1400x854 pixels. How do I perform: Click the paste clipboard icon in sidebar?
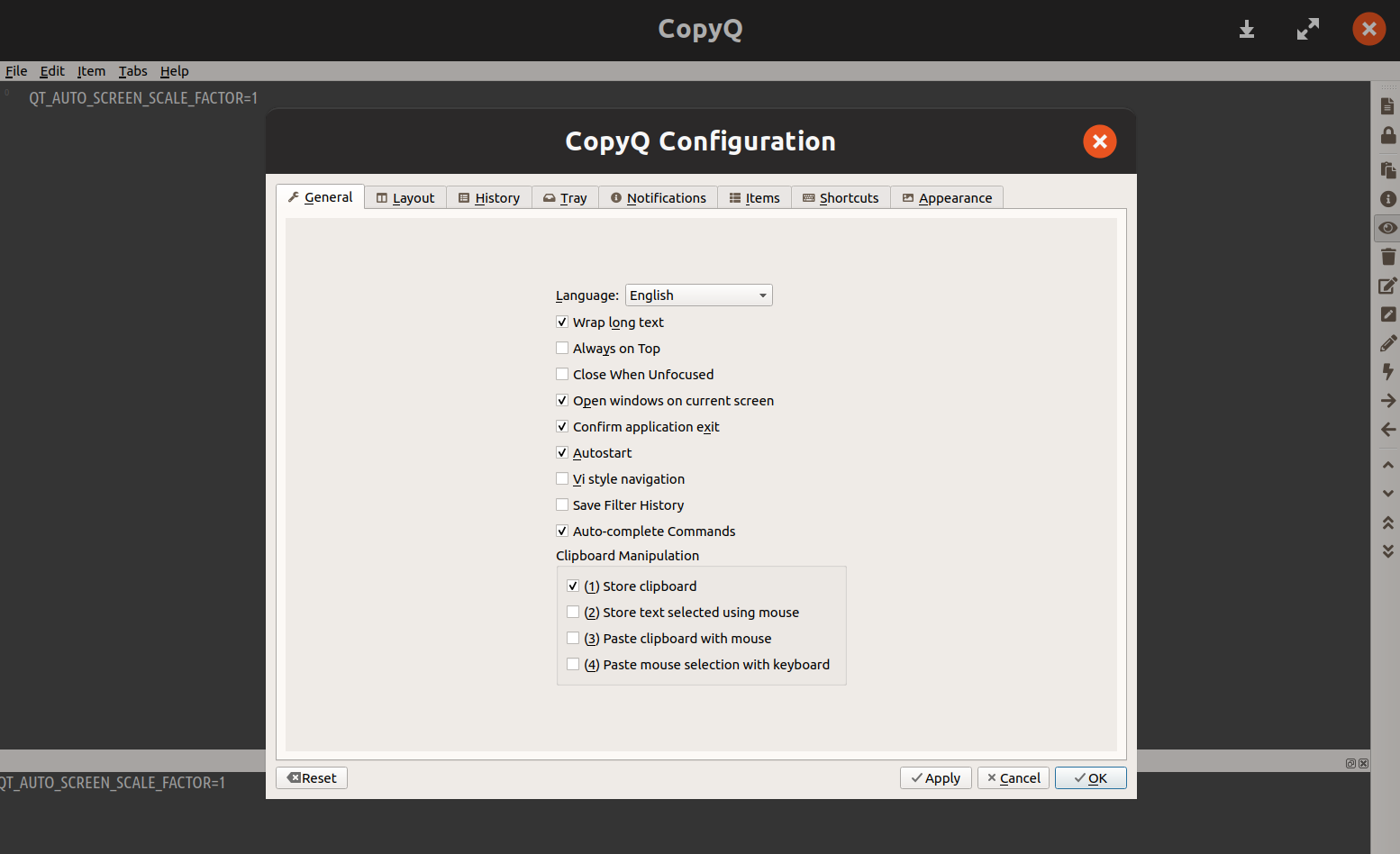[x=1387, y=169]
